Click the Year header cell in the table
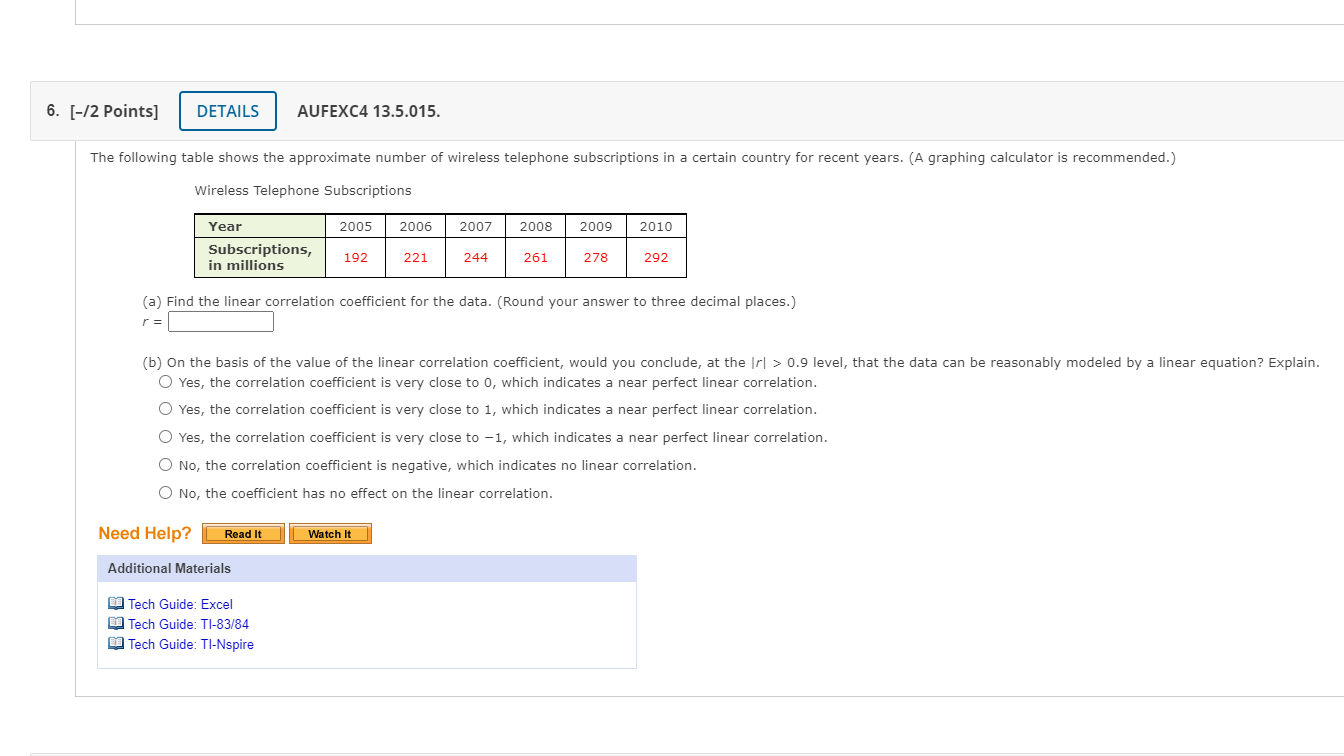This screenshot has height=756, width=1344. pos(224,226)
